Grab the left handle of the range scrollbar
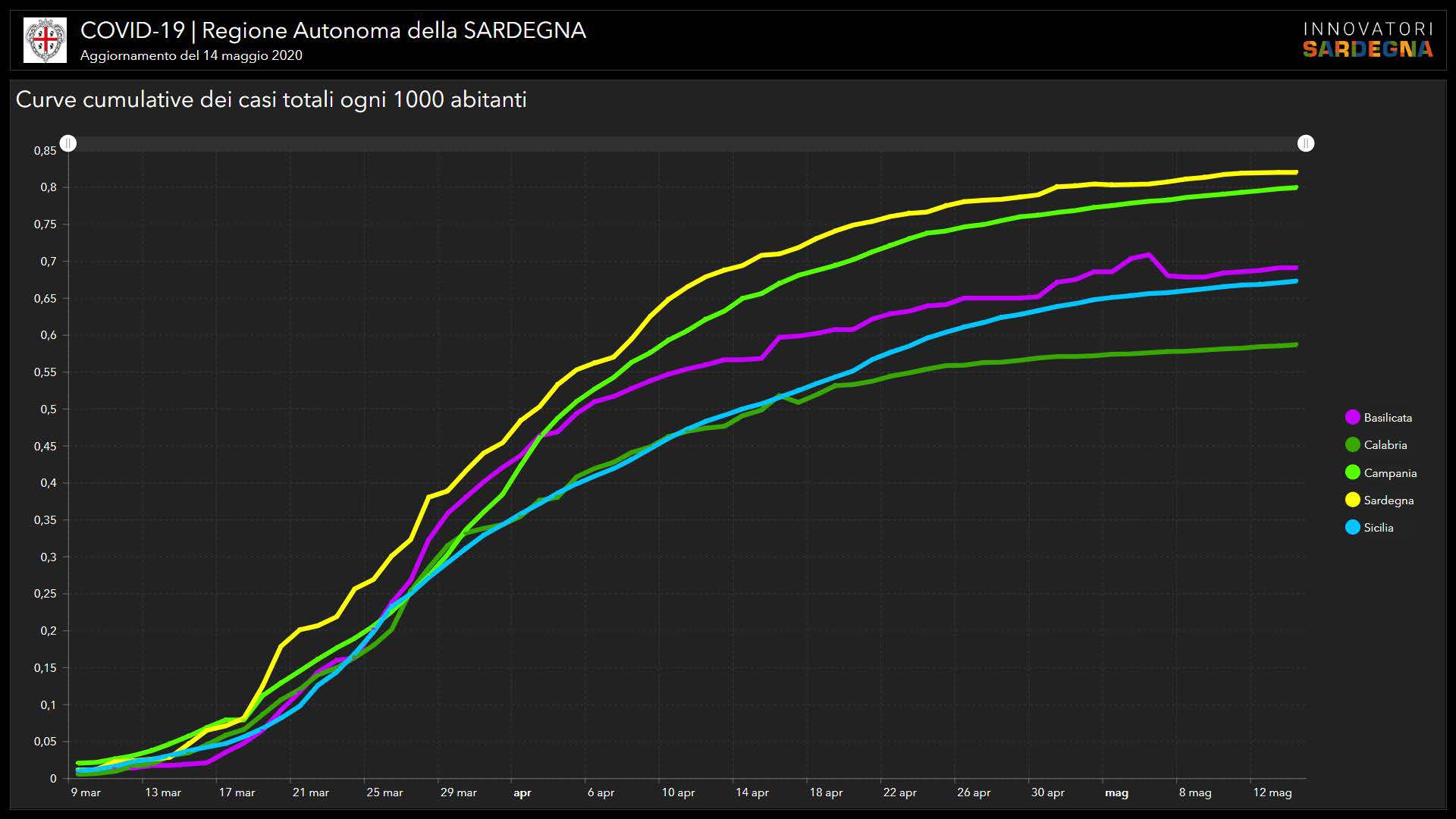1456x819 pixels. coord(68,143)
